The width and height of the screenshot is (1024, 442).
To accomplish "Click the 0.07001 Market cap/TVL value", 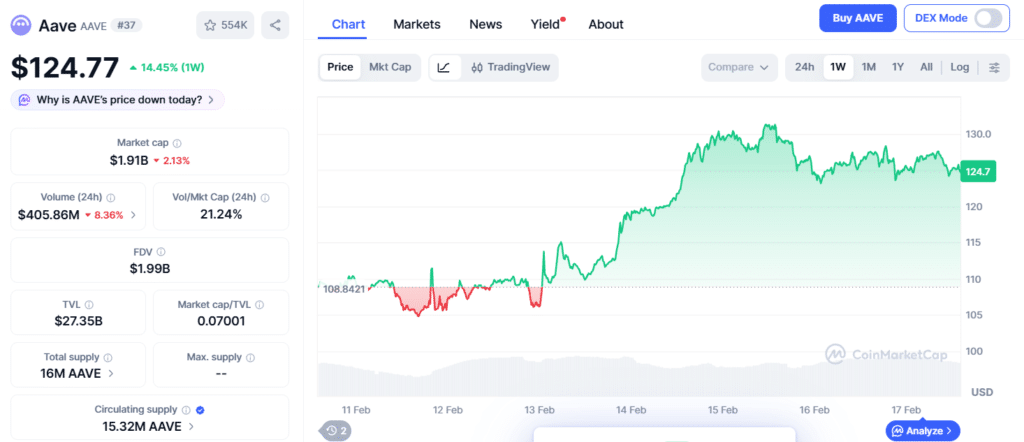I will pyautogui.click(x=221, y=321).
